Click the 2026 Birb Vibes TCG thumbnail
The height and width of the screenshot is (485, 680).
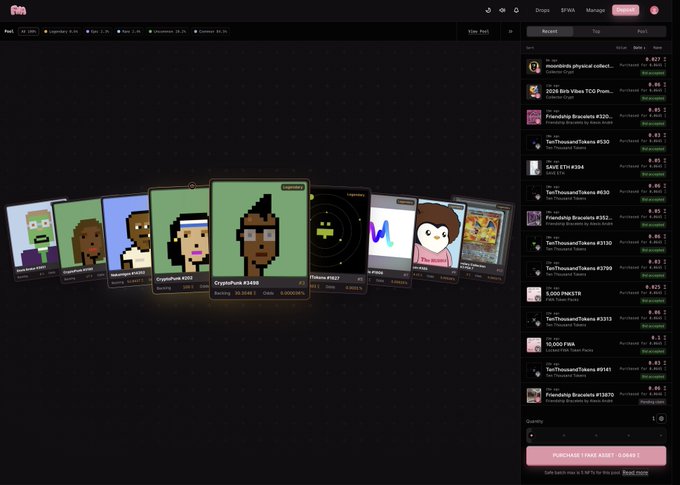pos(534,92)
